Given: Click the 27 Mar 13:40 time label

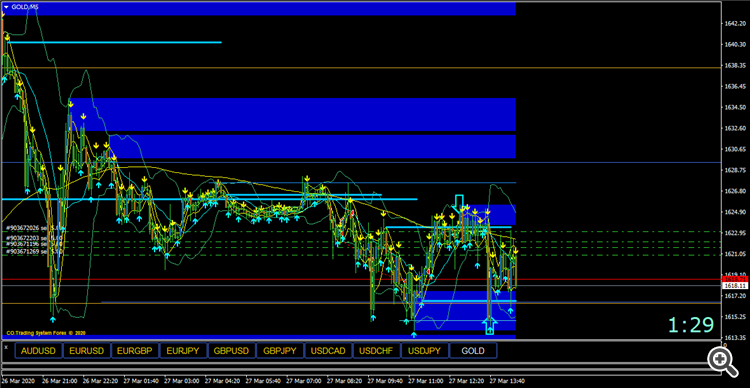Looking at the screenshot, I should [507, 381].
